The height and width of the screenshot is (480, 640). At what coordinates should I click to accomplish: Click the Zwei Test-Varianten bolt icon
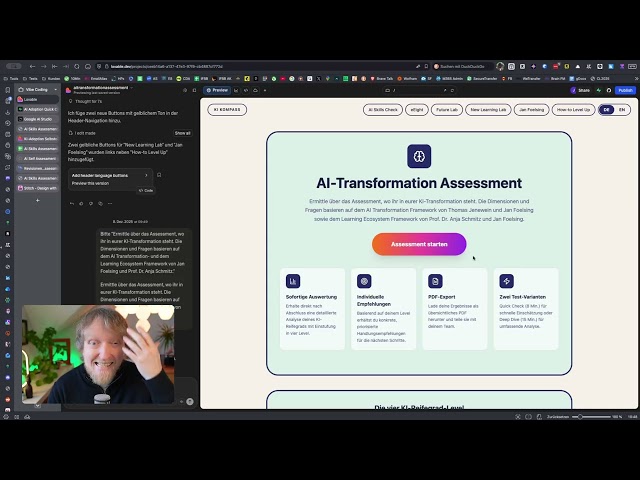[x=507, y=281]
